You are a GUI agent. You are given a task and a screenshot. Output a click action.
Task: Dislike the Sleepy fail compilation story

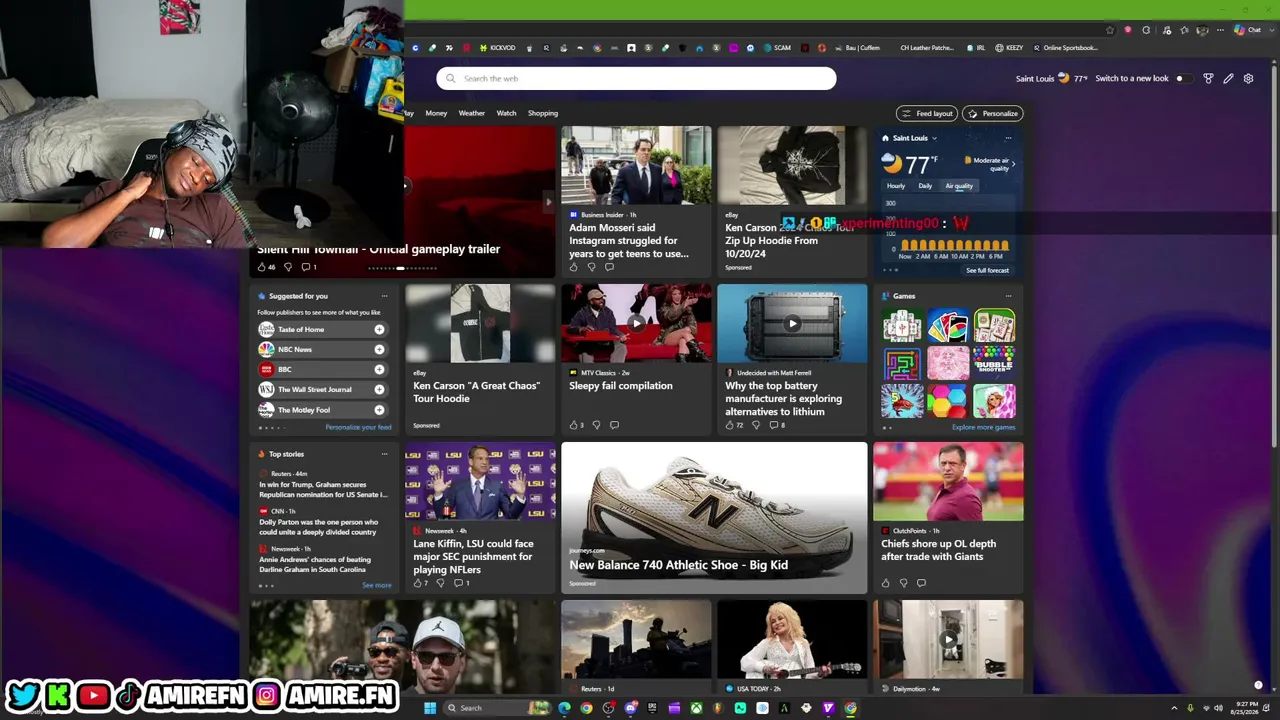pos(596,425)
